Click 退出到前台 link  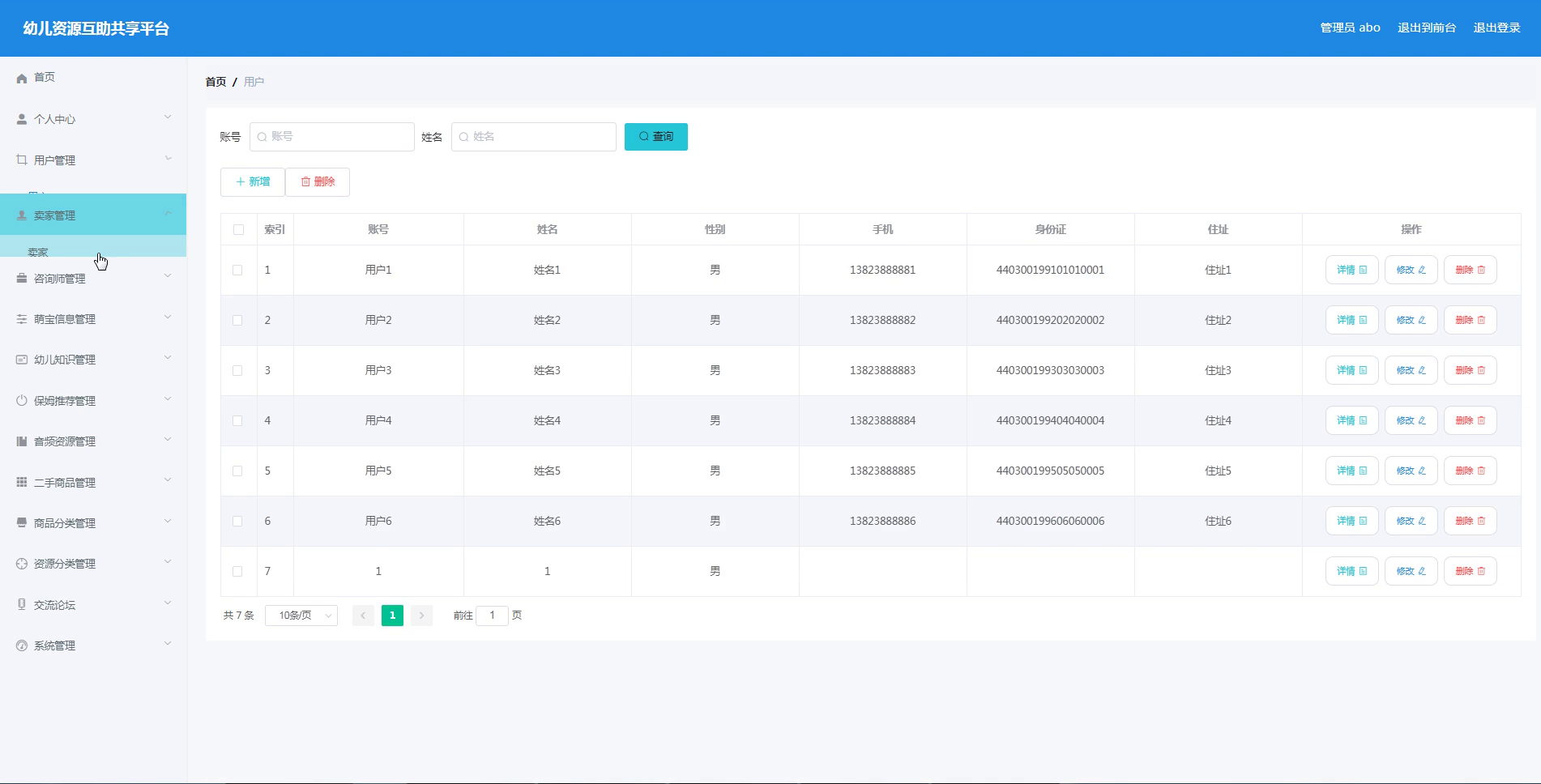tap(1427, 28)
